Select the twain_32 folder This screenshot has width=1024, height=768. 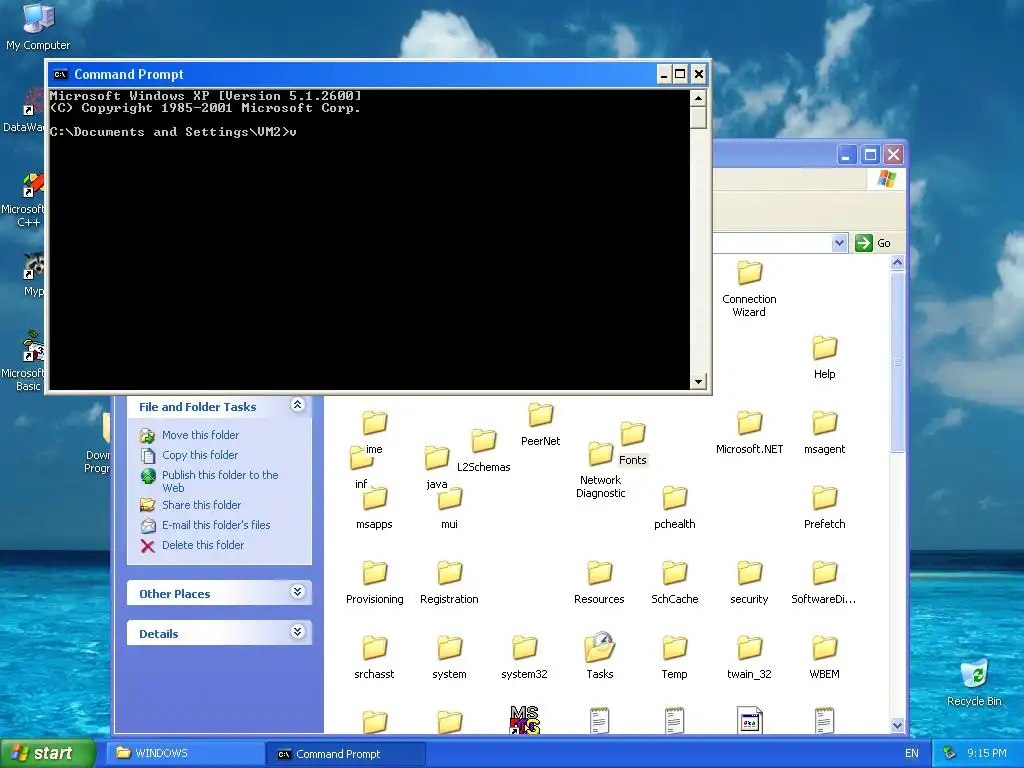point(749,658)
